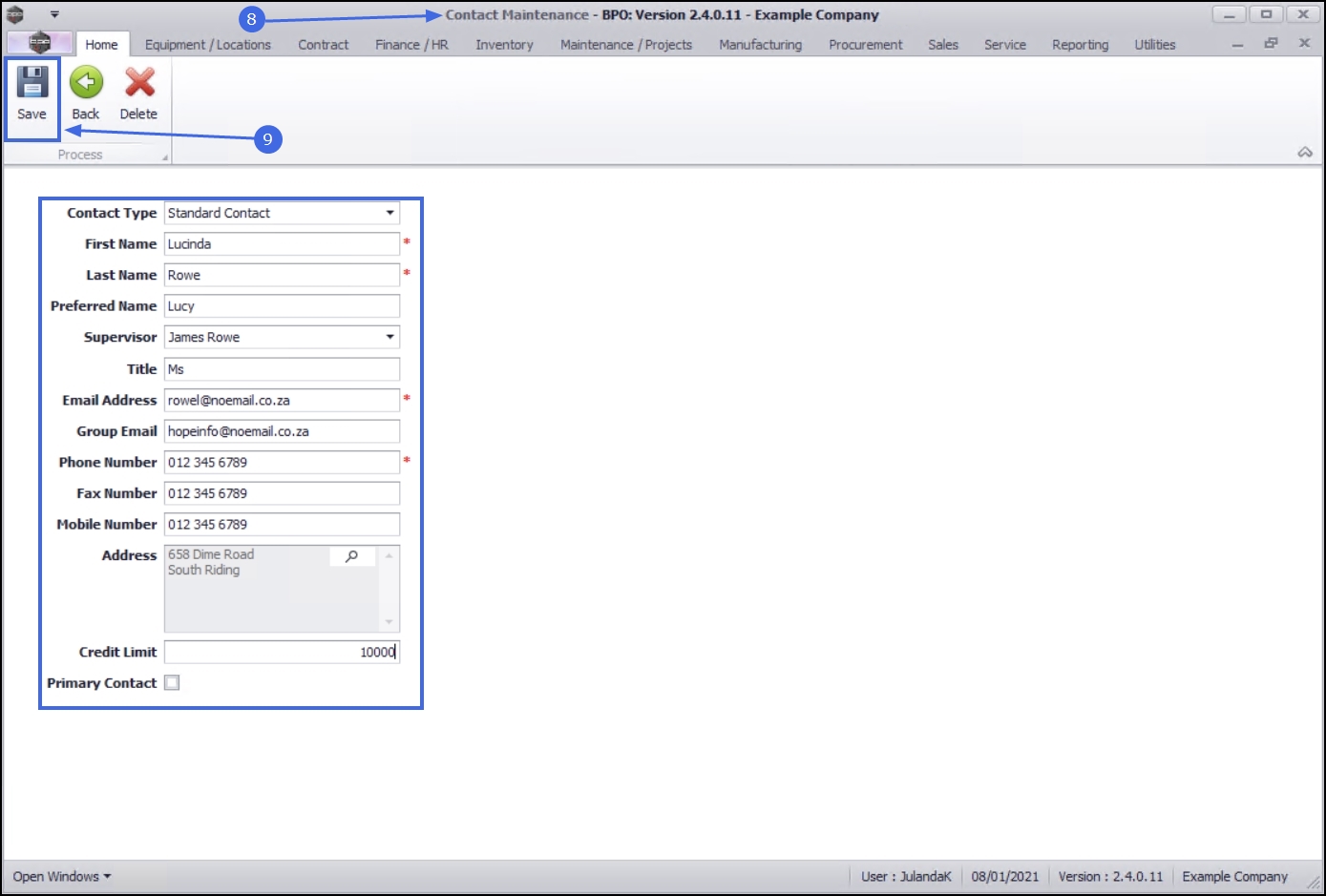The height and width of the screenshot is (896, 1326).
Task: Open the Contract tab
Action: [x=324, y=44]
